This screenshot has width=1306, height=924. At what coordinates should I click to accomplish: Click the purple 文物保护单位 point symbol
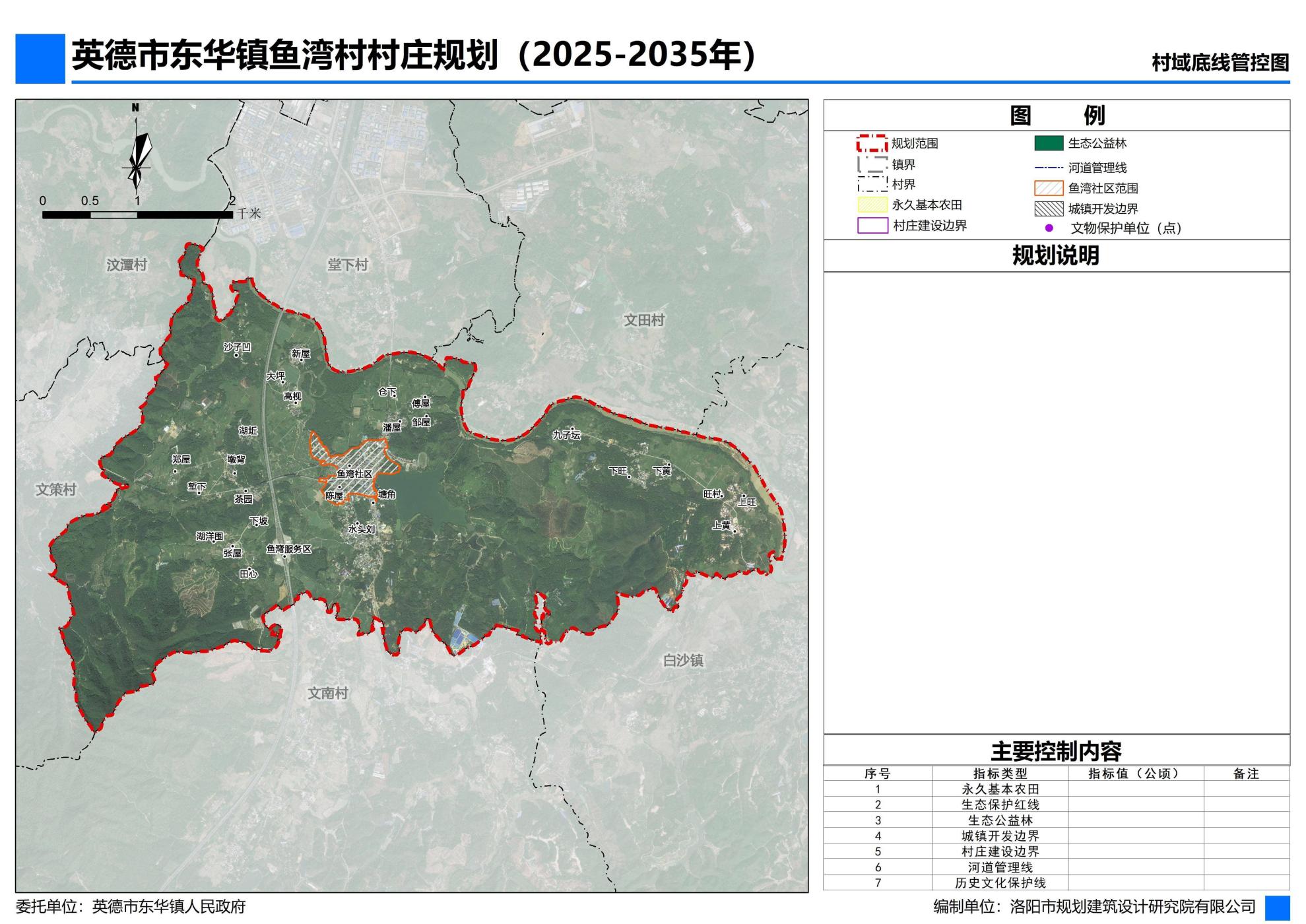pyautogui.click(x=1049, y=228)
